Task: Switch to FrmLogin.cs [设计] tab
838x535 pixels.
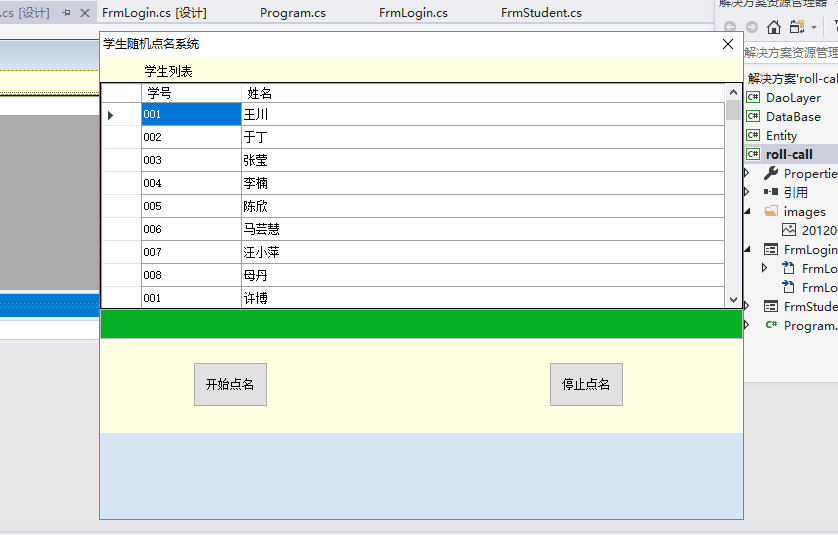Action: (x=154, y=13)
